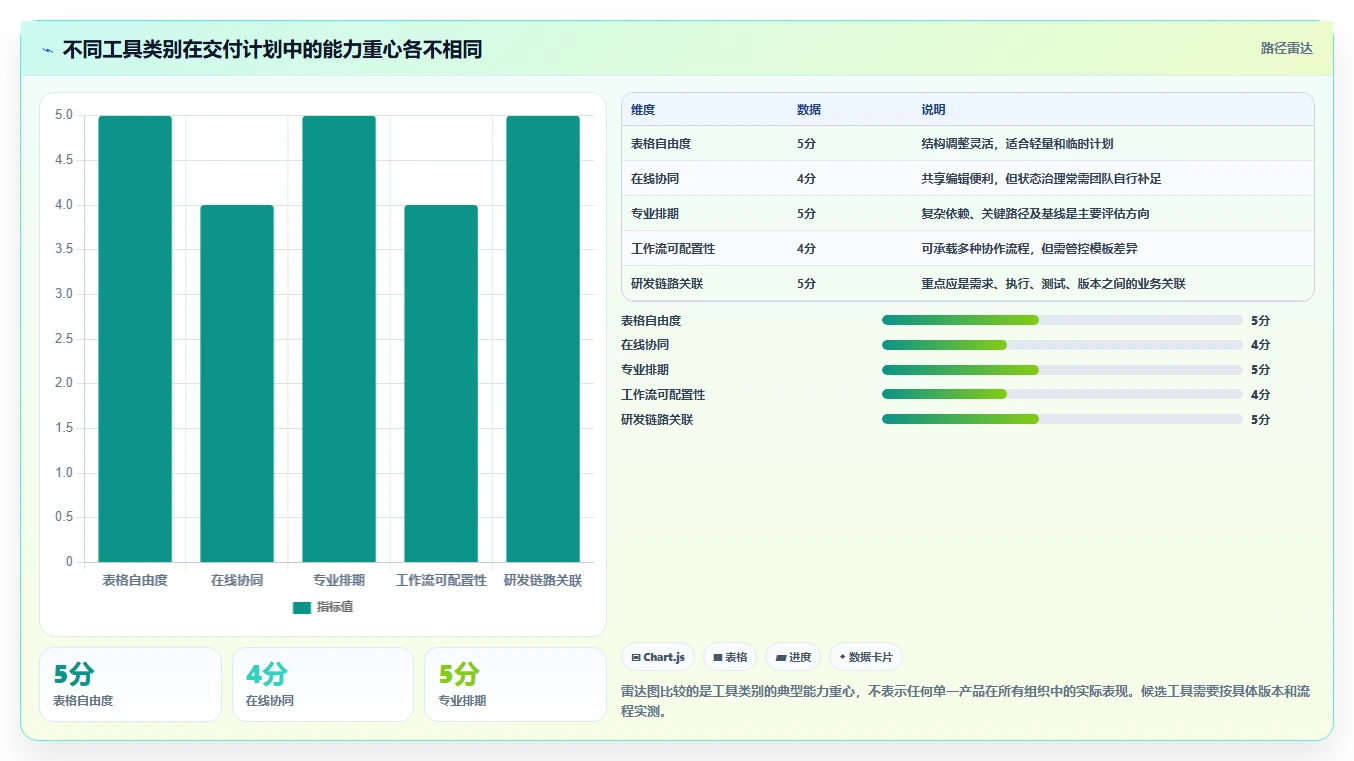Screen dimensions: 1354x761
Task: Click 工作流可配置性 table row cell
Action: (673, 249)
